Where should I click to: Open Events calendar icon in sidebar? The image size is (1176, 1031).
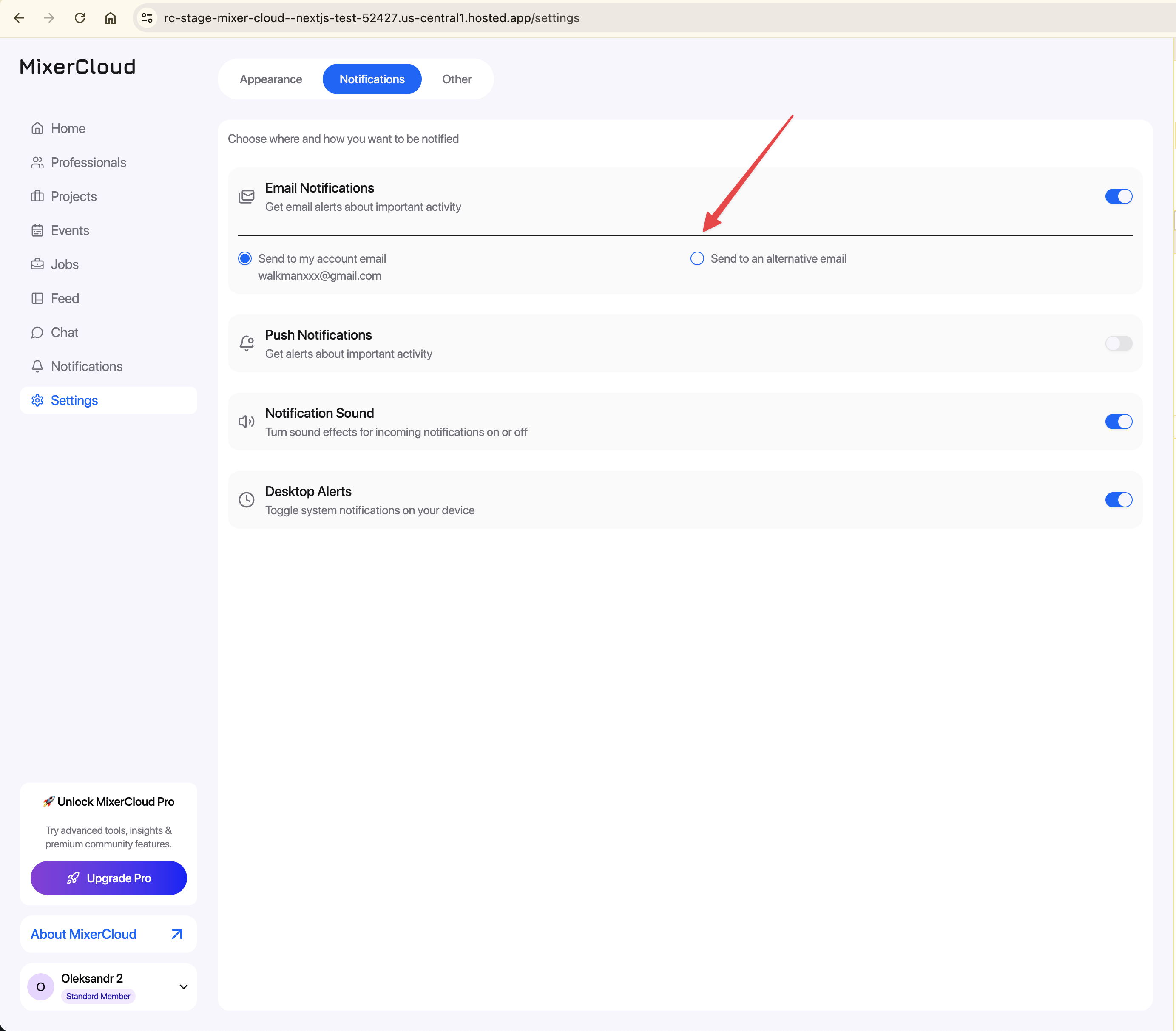coord(37,231)
